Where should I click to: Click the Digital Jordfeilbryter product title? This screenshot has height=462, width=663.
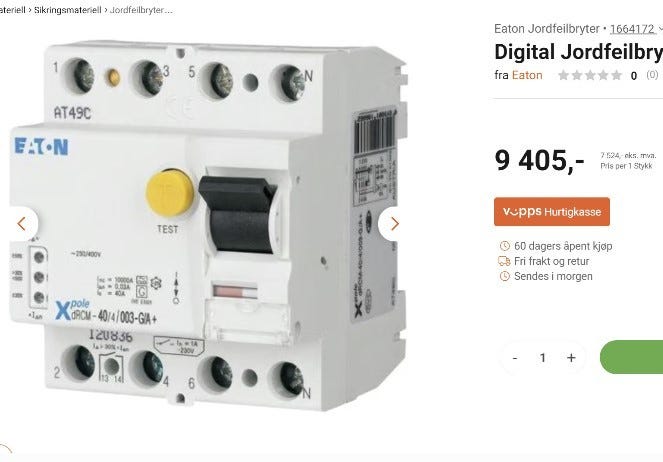[x=578, y=52]
